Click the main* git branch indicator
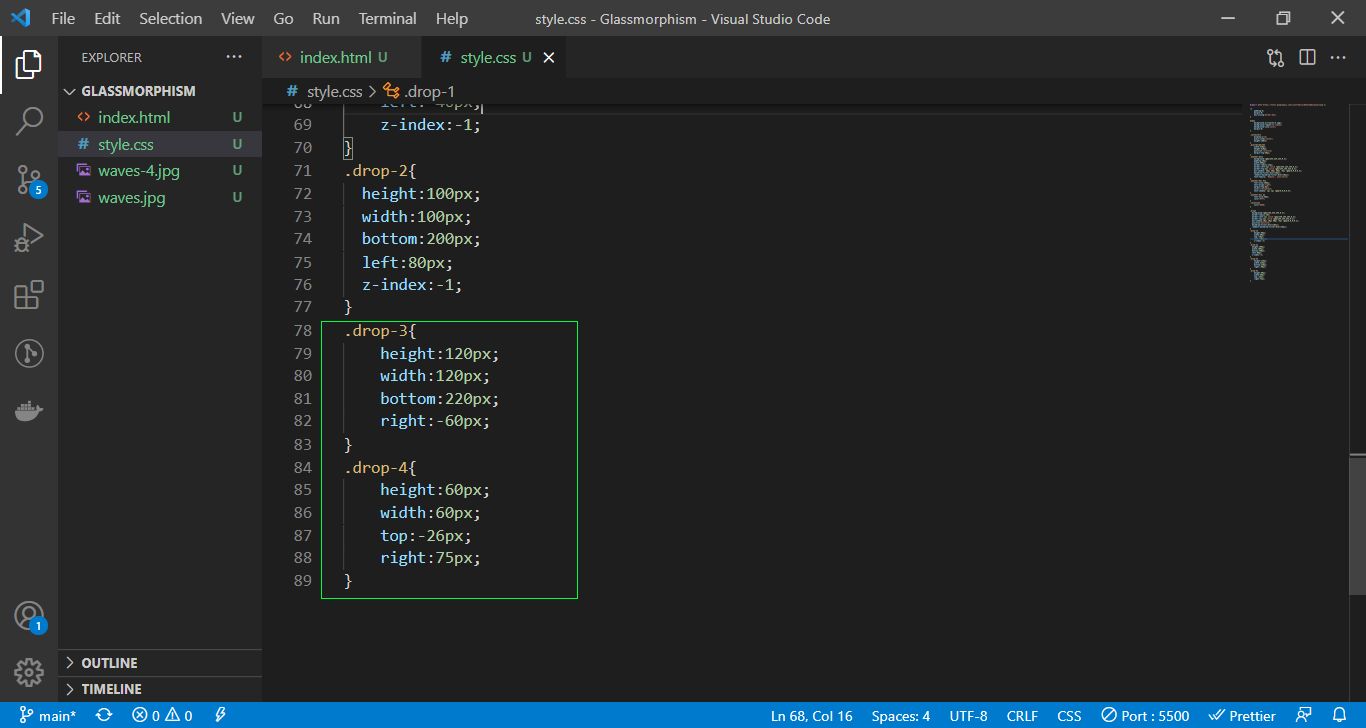This screenshot has height=728, width=1366. 47,715
